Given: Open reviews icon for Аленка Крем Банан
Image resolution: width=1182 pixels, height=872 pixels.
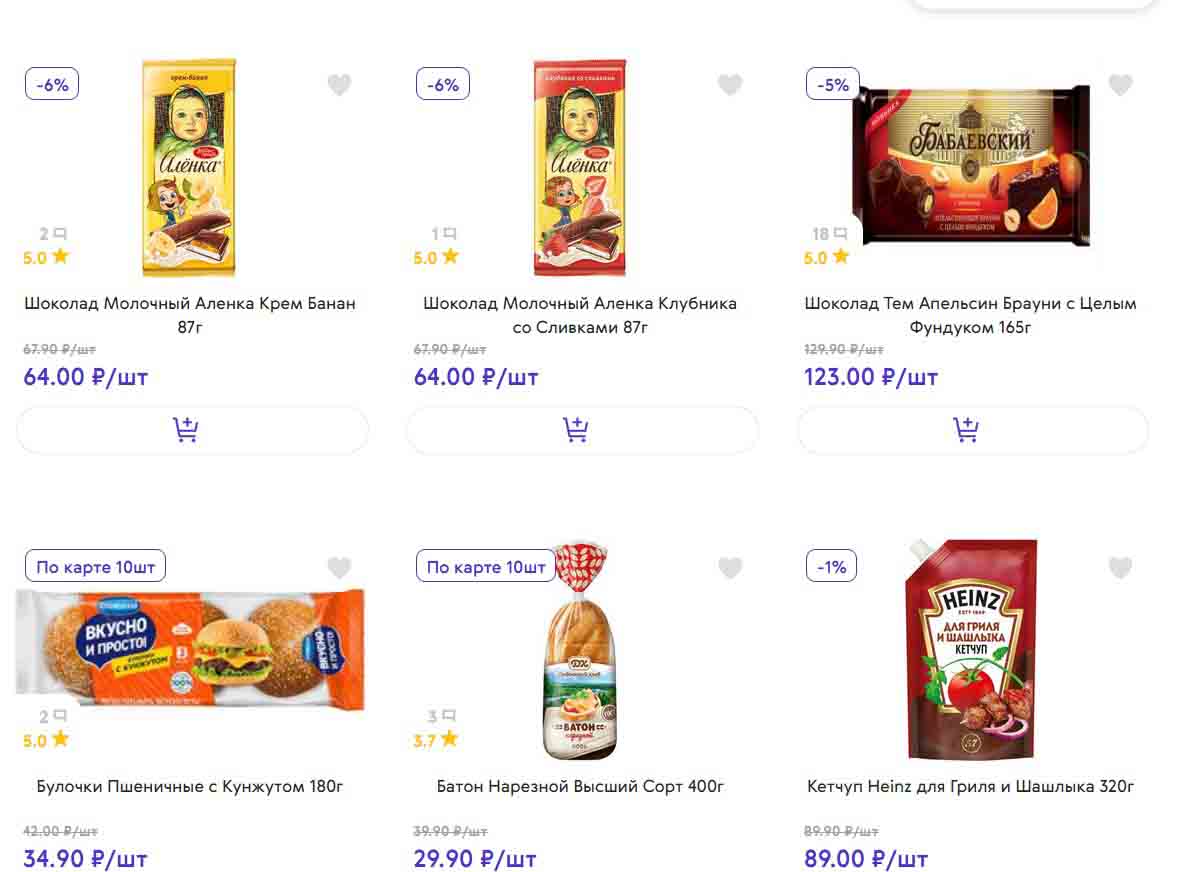Looking at the screenshot, I should click(x=54, y=234).
